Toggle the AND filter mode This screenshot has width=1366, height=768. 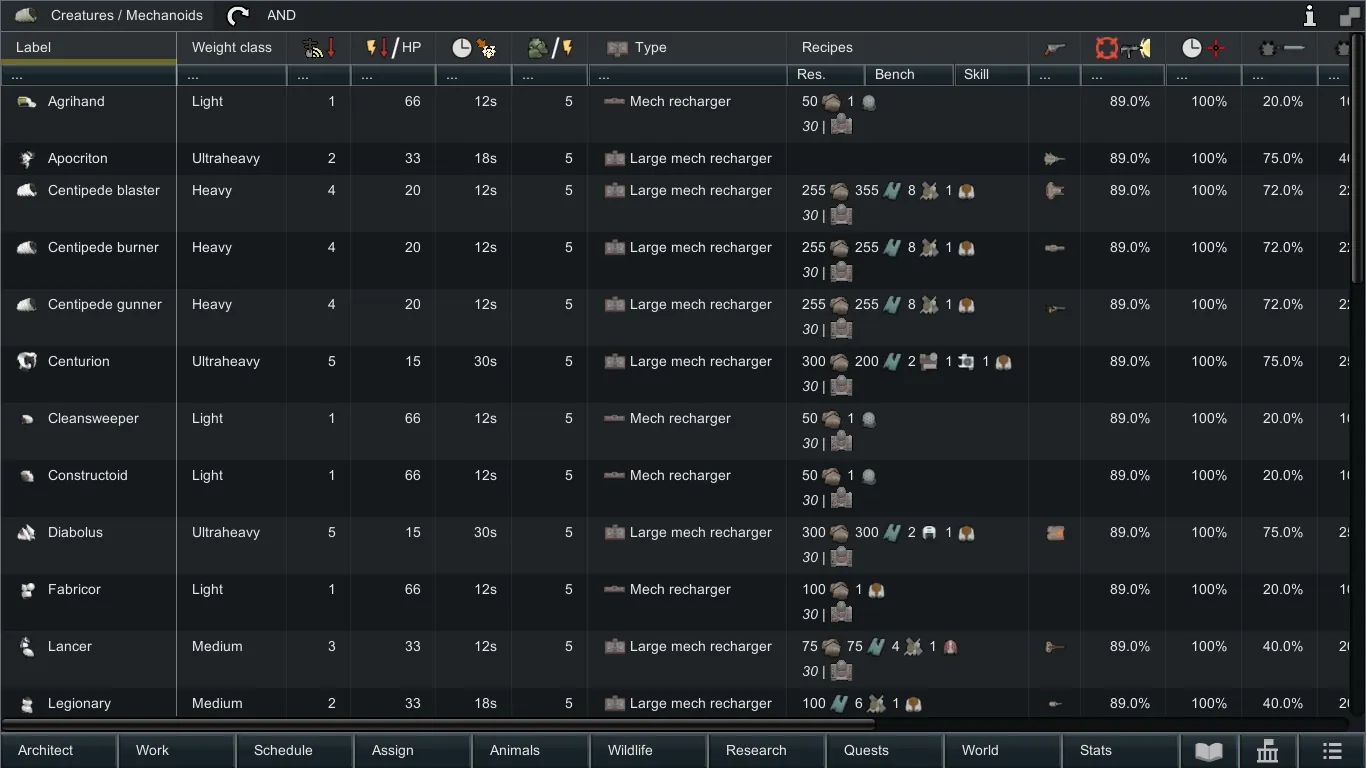click(281, 15)
